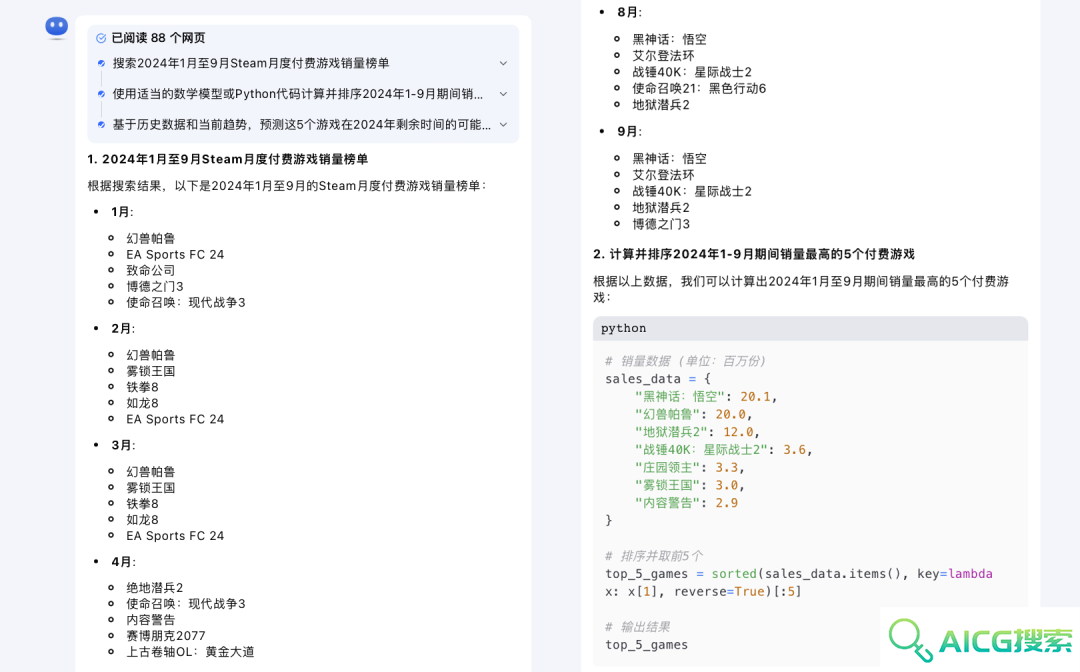Click the 1月 list heading
Image resolution: width=1080 pixels, height=672 pixels.
(x=122, y=212)
